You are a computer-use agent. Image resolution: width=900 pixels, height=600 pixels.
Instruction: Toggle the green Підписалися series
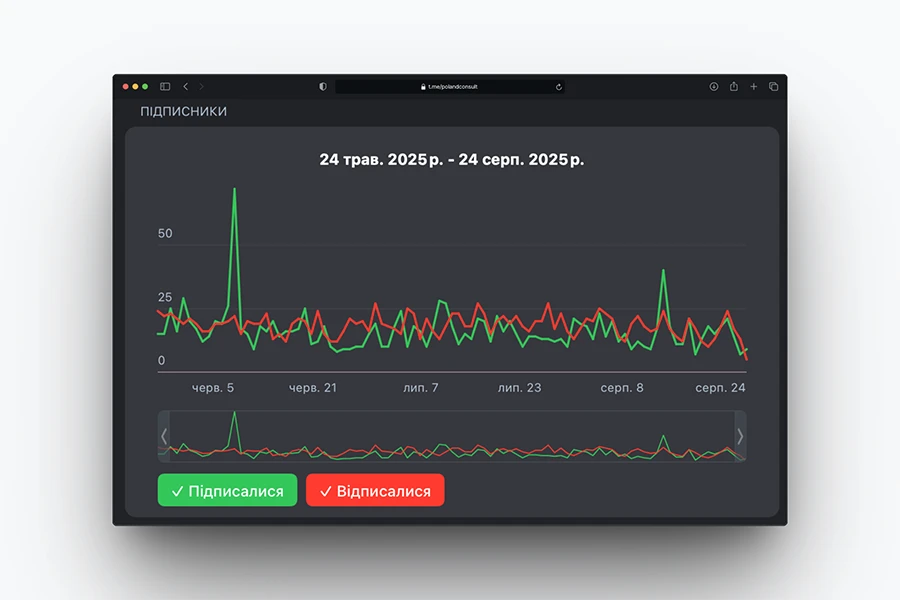(x=227, y=491)
